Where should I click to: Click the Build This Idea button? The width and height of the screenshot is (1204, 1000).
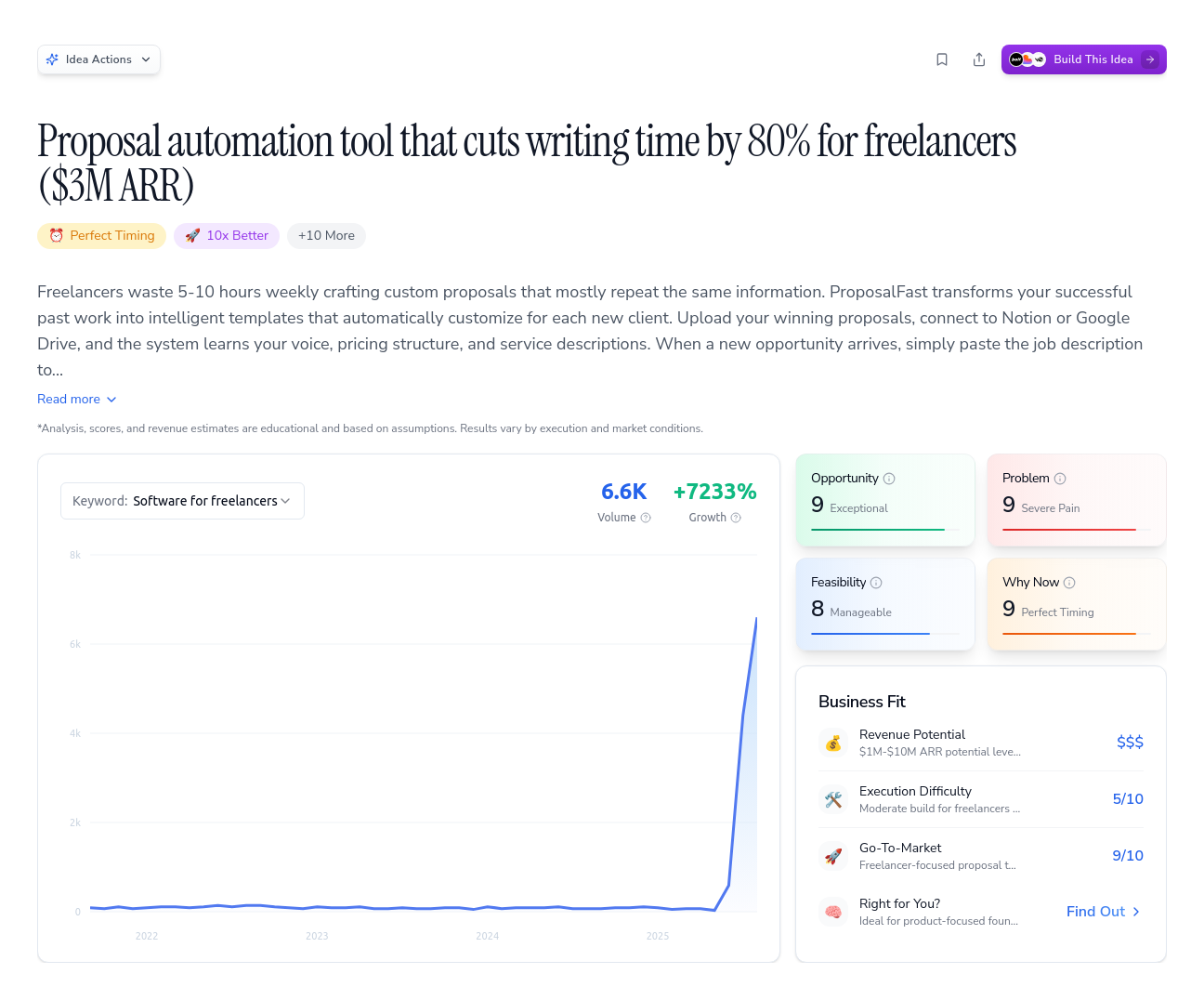[x=1083, y=59]
